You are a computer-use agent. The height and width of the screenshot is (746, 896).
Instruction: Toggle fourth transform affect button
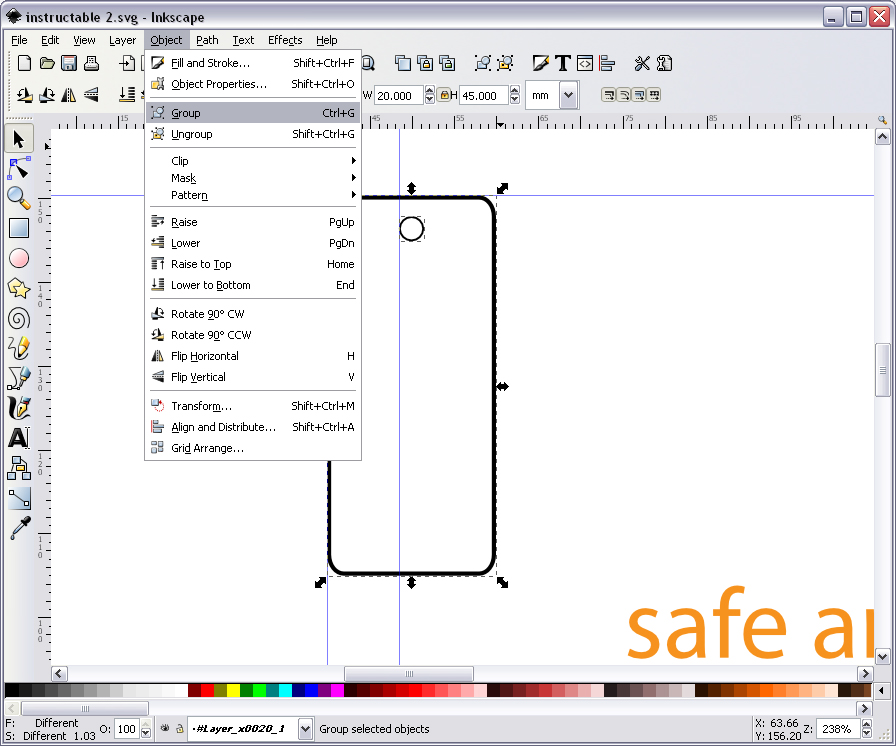click(654, 95)
